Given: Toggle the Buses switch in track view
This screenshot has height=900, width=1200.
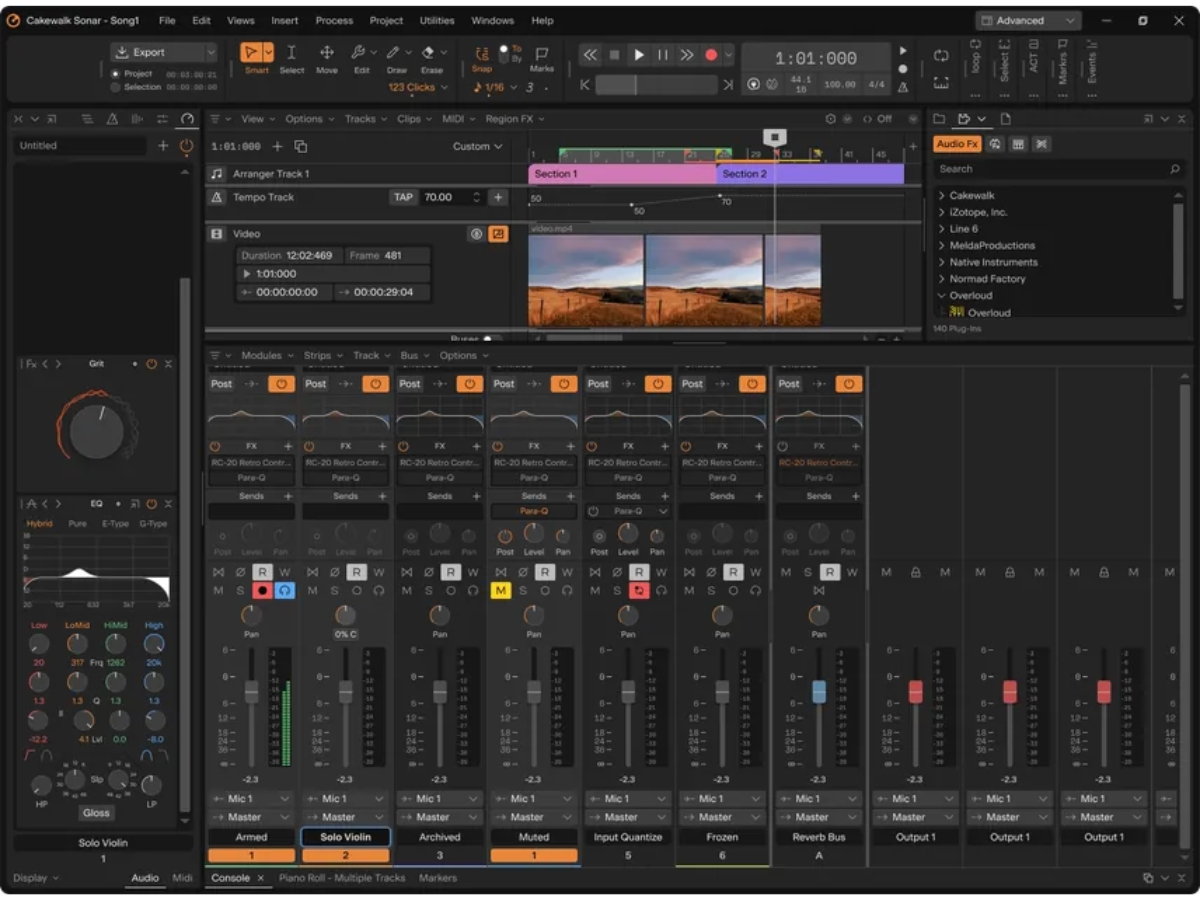Looking at the screenshot, I should [492, 339].
